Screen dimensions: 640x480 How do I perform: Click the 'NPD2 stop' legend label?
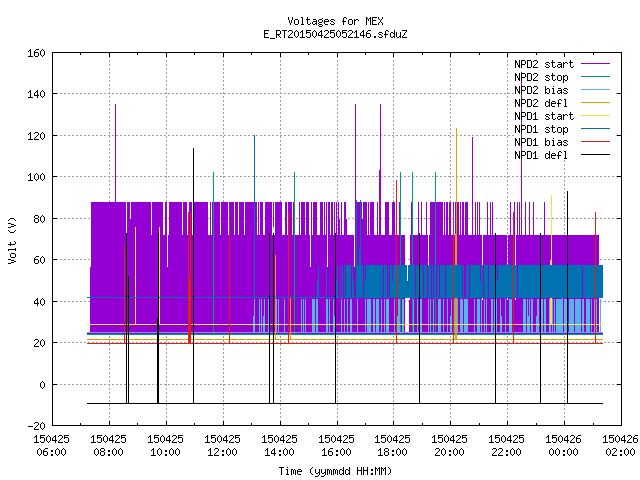pyautogui.click(x=541, y=77)
